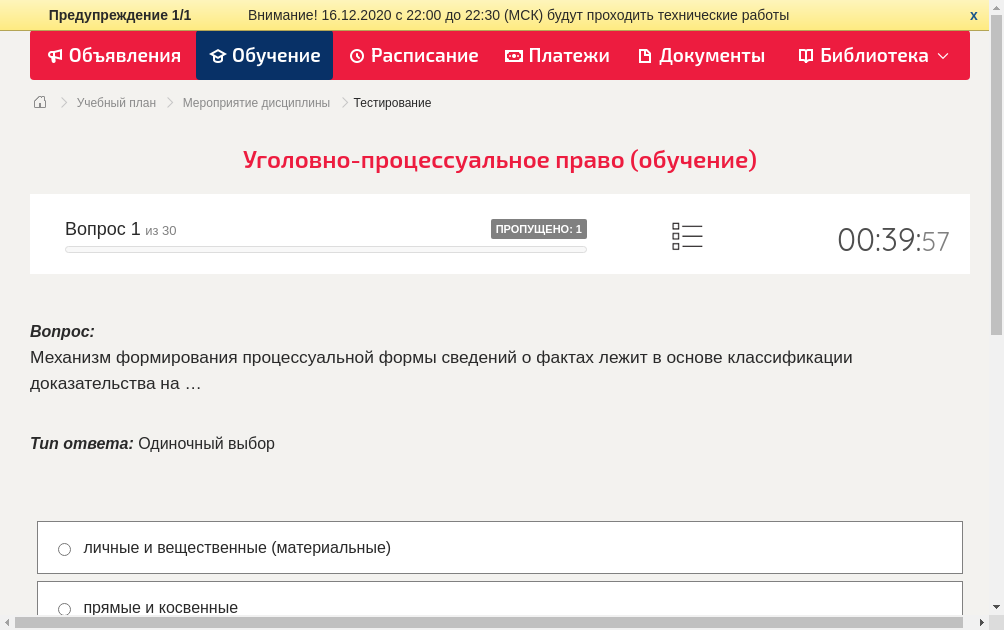Go to the Платежи section
This screenshot has height=630, width=1004.
pyautogui.click(x=568, y=56)
